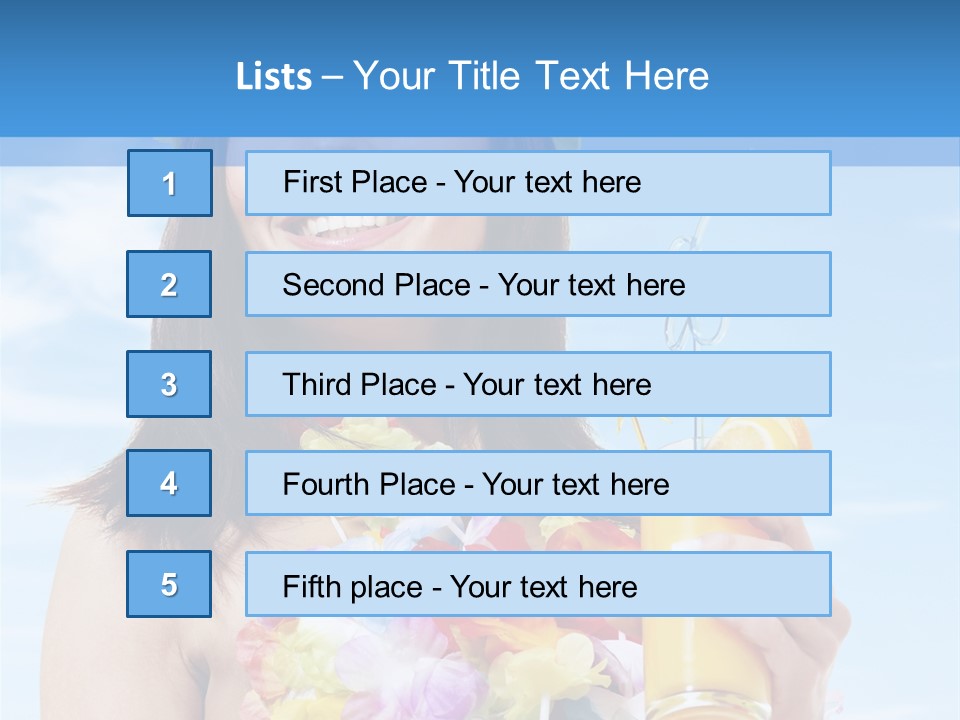
Task: Click the "Fifth place - Your text here" bar
Action: (538, 585)
